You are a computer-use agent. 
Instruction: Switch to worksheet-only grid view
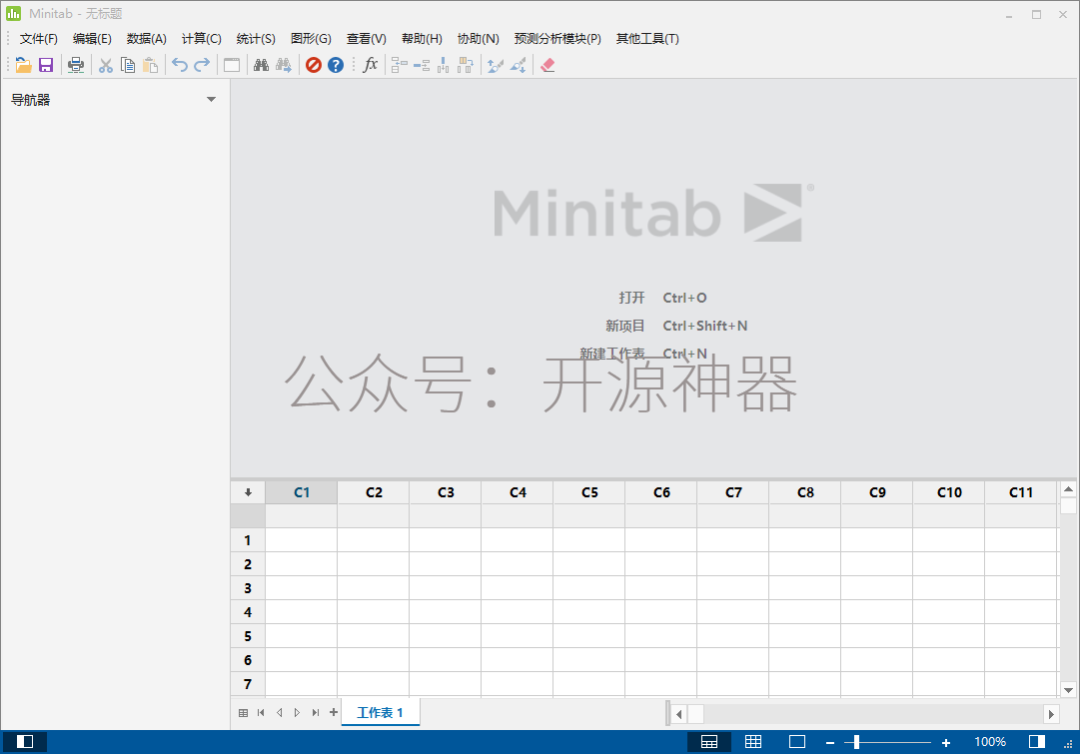[x=753, y=742]
